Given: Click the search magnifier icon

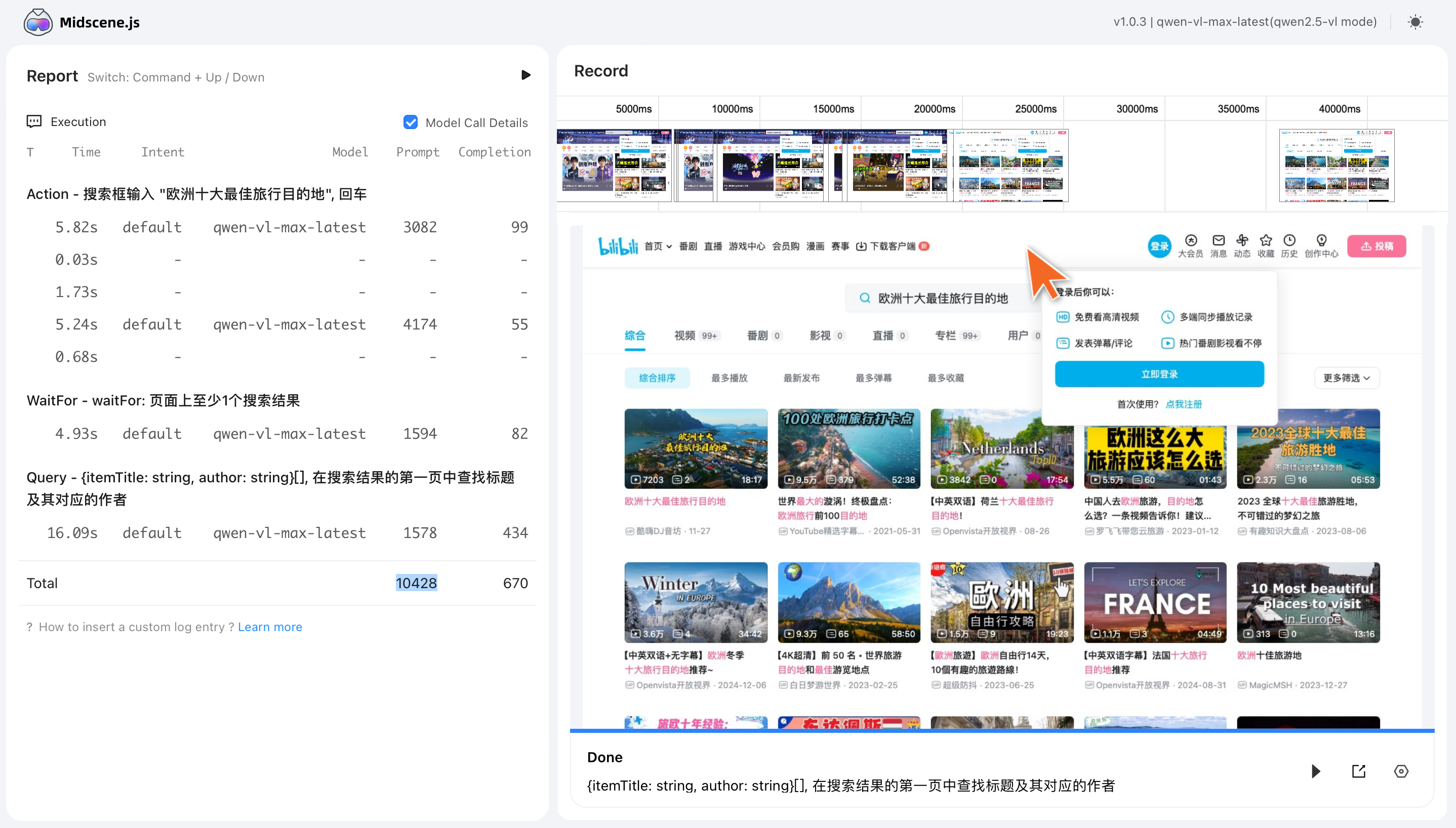Looking at the screenshot, I should click(x=865, y=298).
